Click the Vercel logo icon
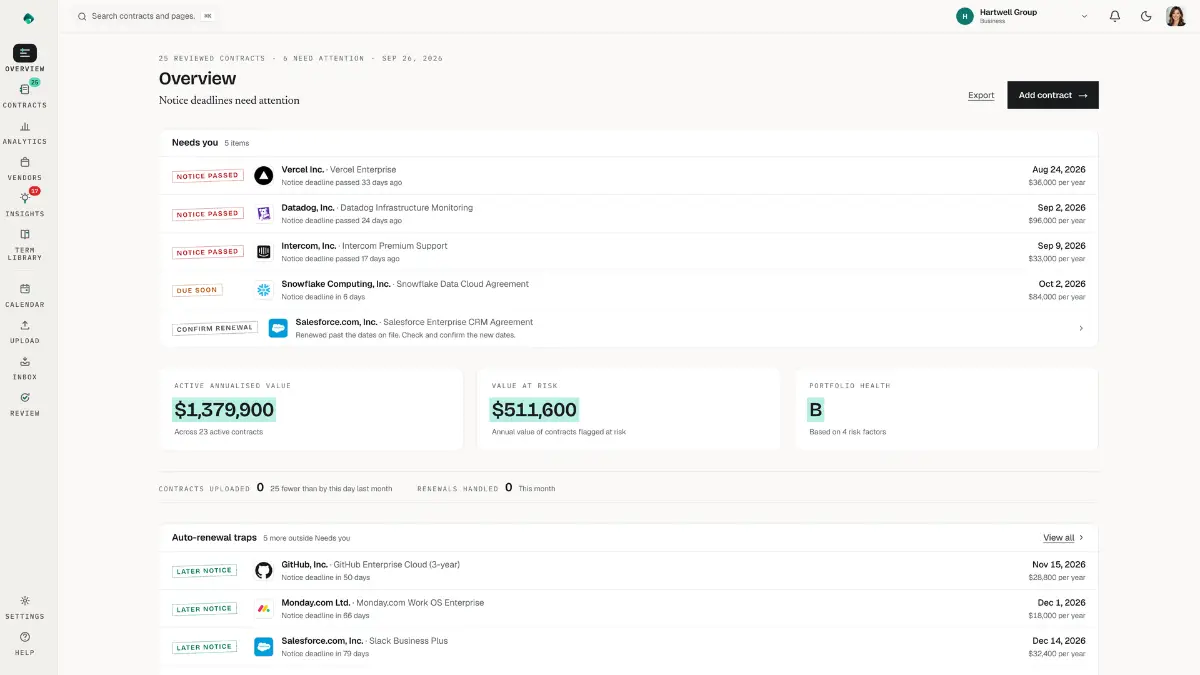This screenshot has height=675, width=1200. [x=264, y=176]
